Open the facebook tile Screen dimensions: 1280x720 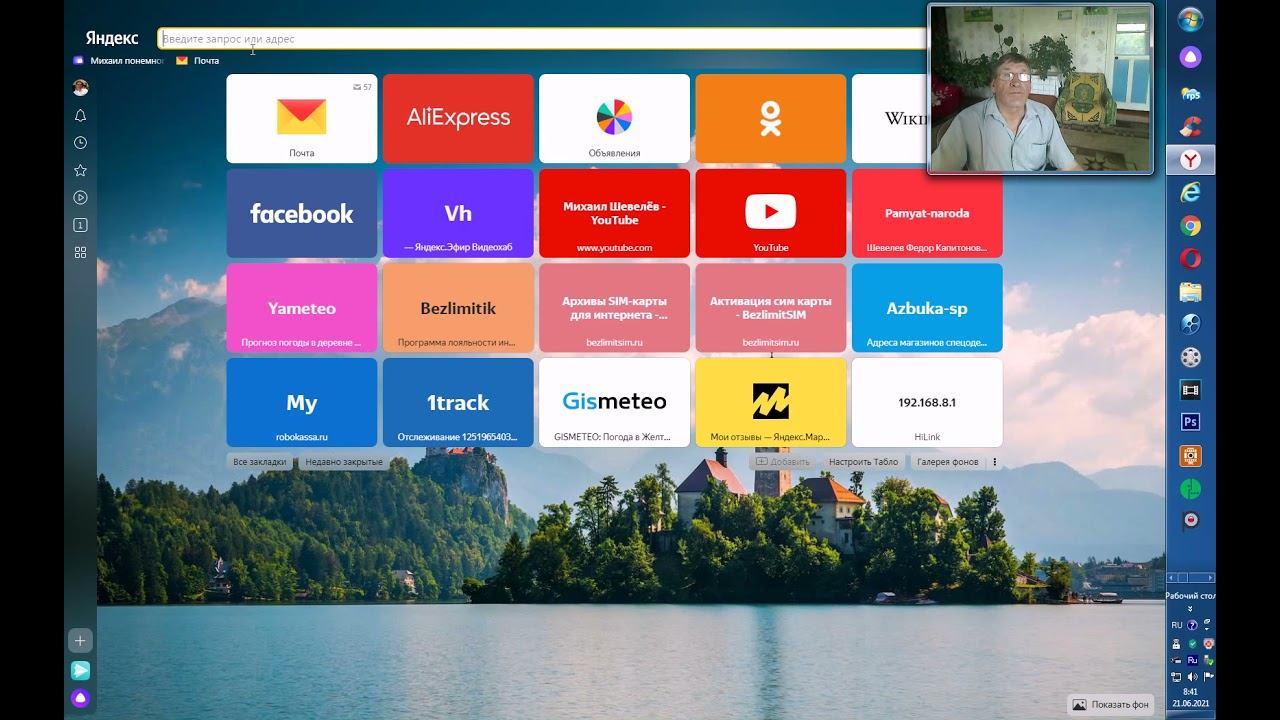[302, 213]
